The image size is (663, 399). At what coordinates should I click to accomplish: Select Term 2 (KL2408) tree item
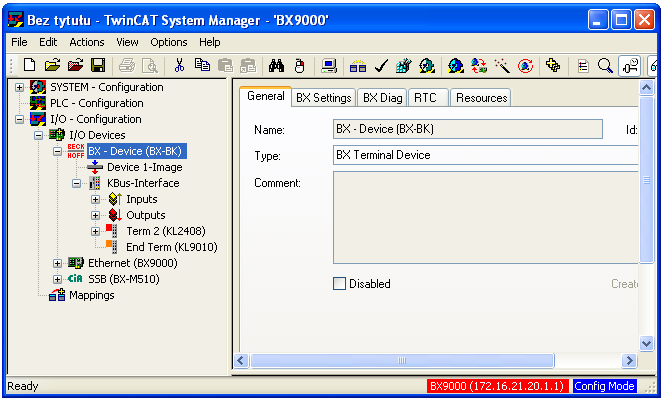pyautogui.click(x=166, y=231)
